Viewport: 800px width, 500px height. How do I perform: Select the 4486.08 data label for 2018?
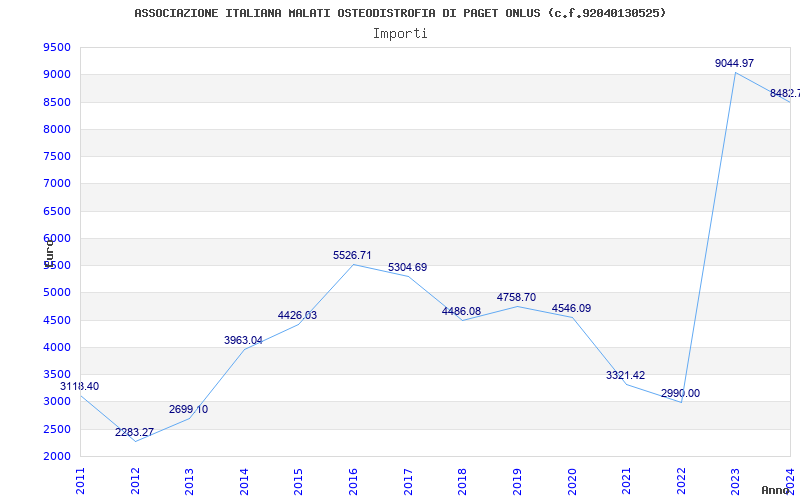461,311
